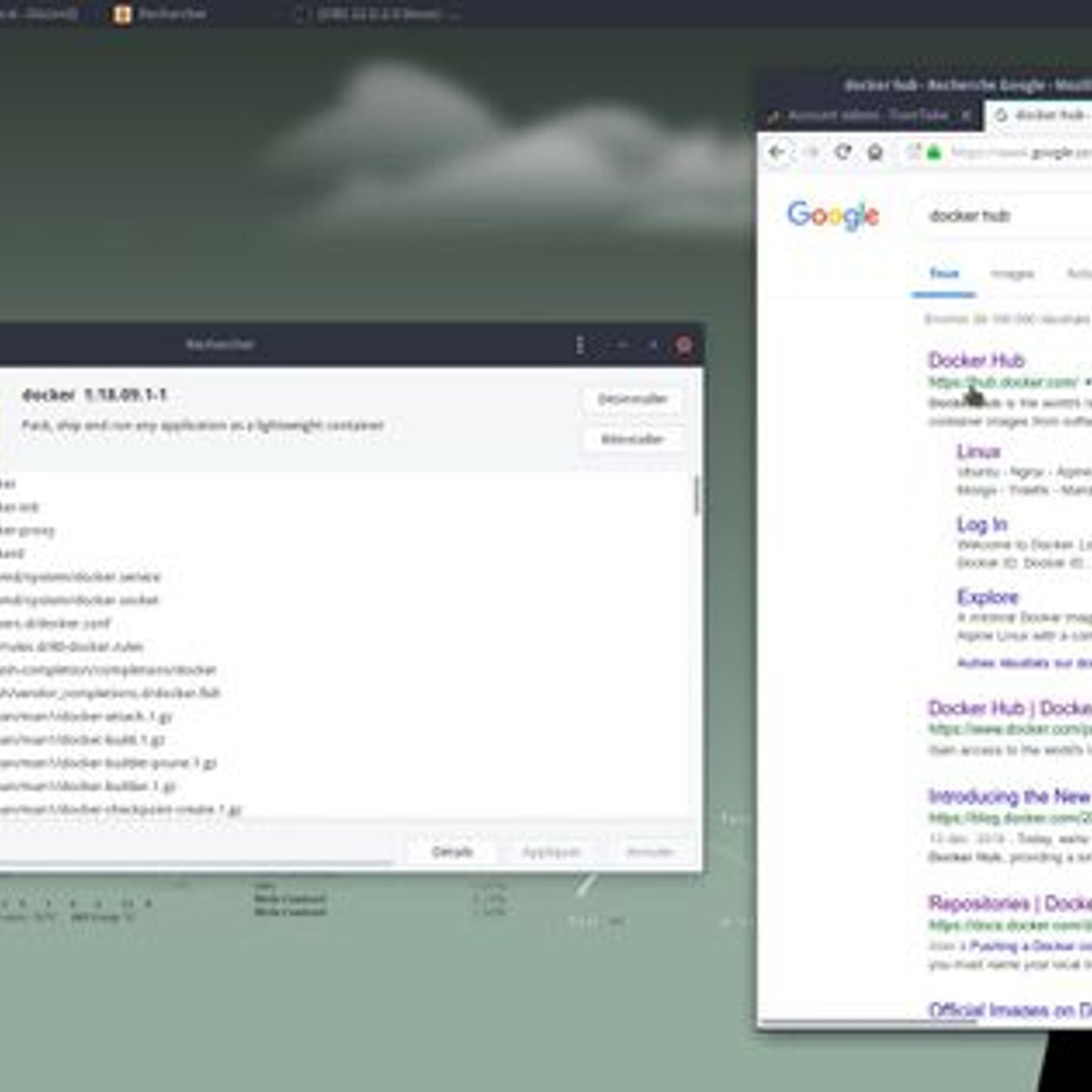Open the 'Introducing the New' result

1009,796
